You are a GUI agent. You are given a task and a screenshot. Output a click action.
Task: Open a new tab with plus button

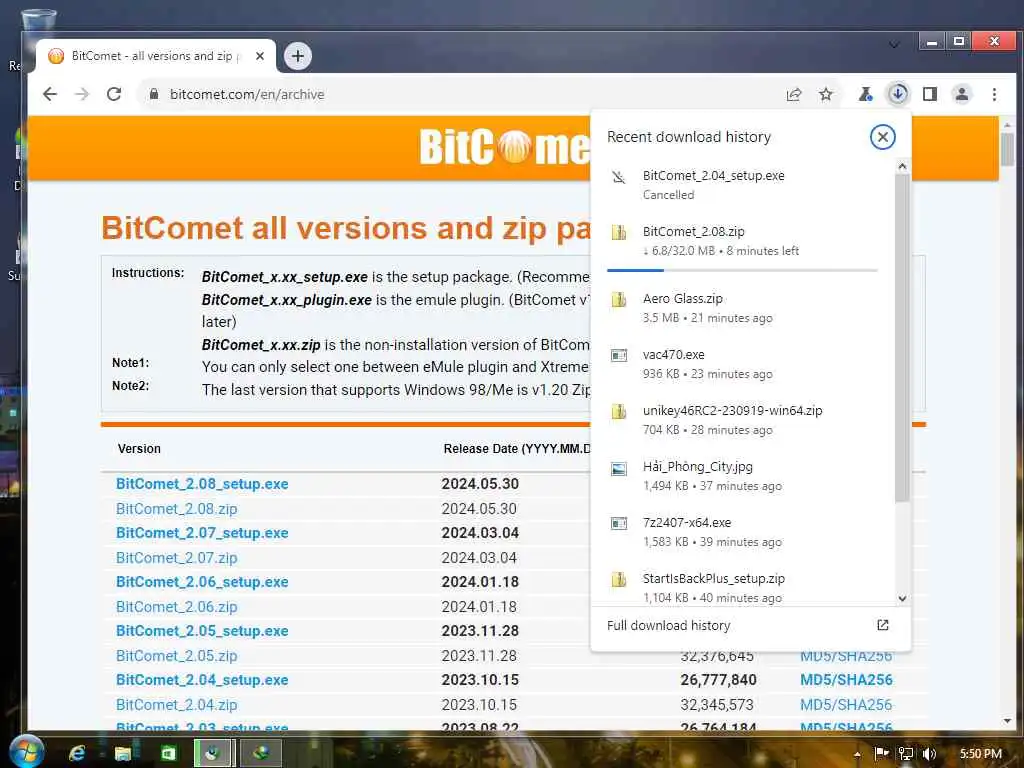click(x=298, y=56)
